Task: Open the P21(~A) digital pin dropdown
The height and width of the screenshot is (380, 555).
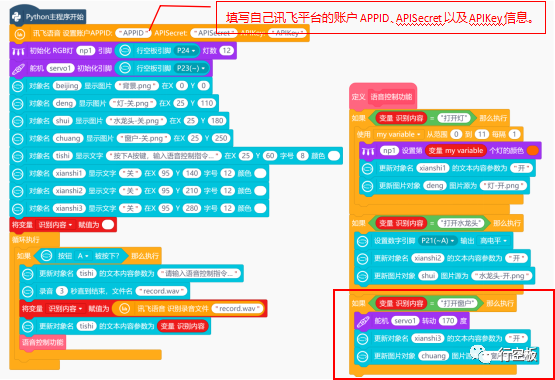Action: coord(437,241)
